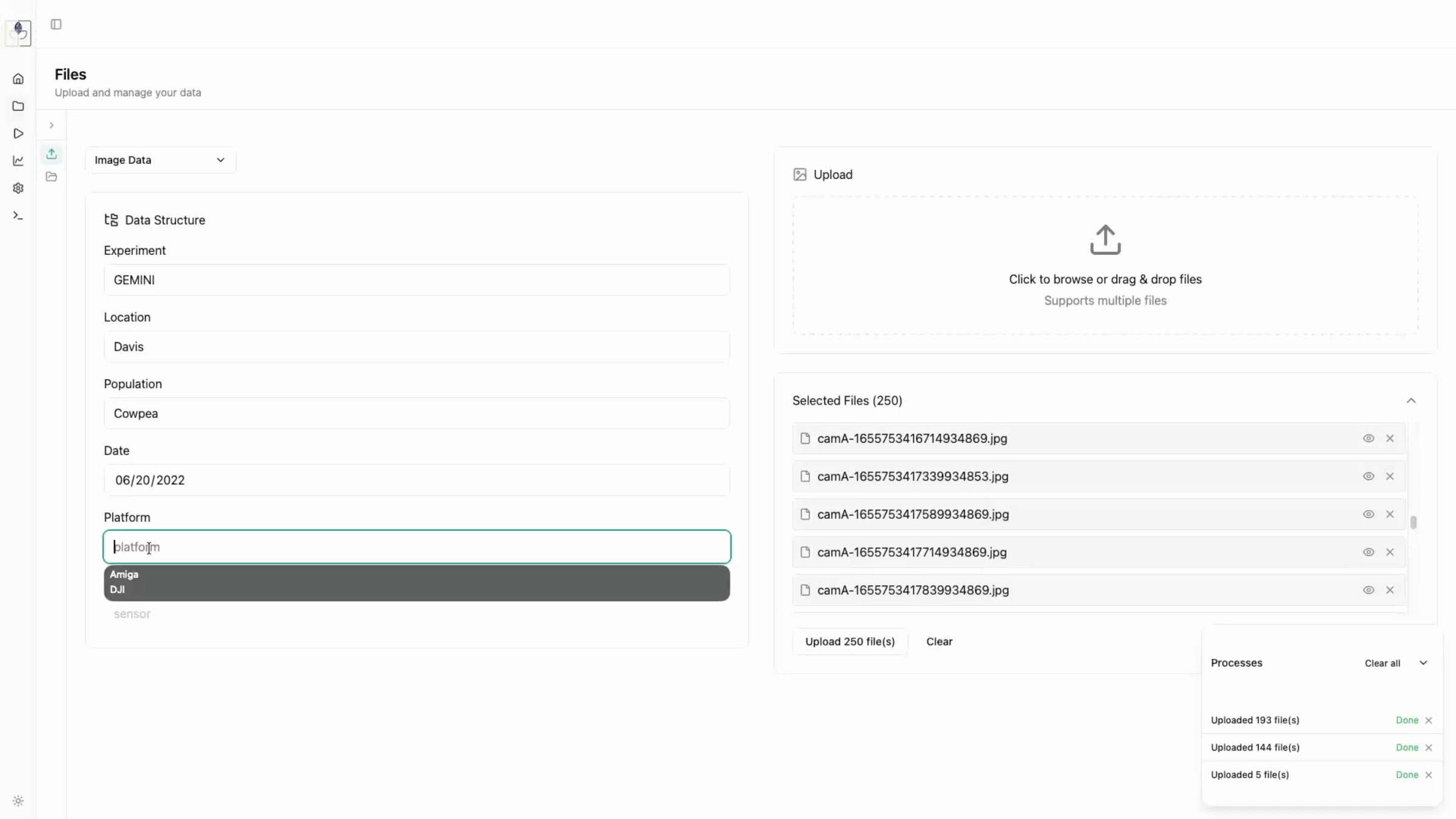Screen dimensions: 1456x819
Task: Select DJI from the platform suggestions
Action: tap(118, 590)
